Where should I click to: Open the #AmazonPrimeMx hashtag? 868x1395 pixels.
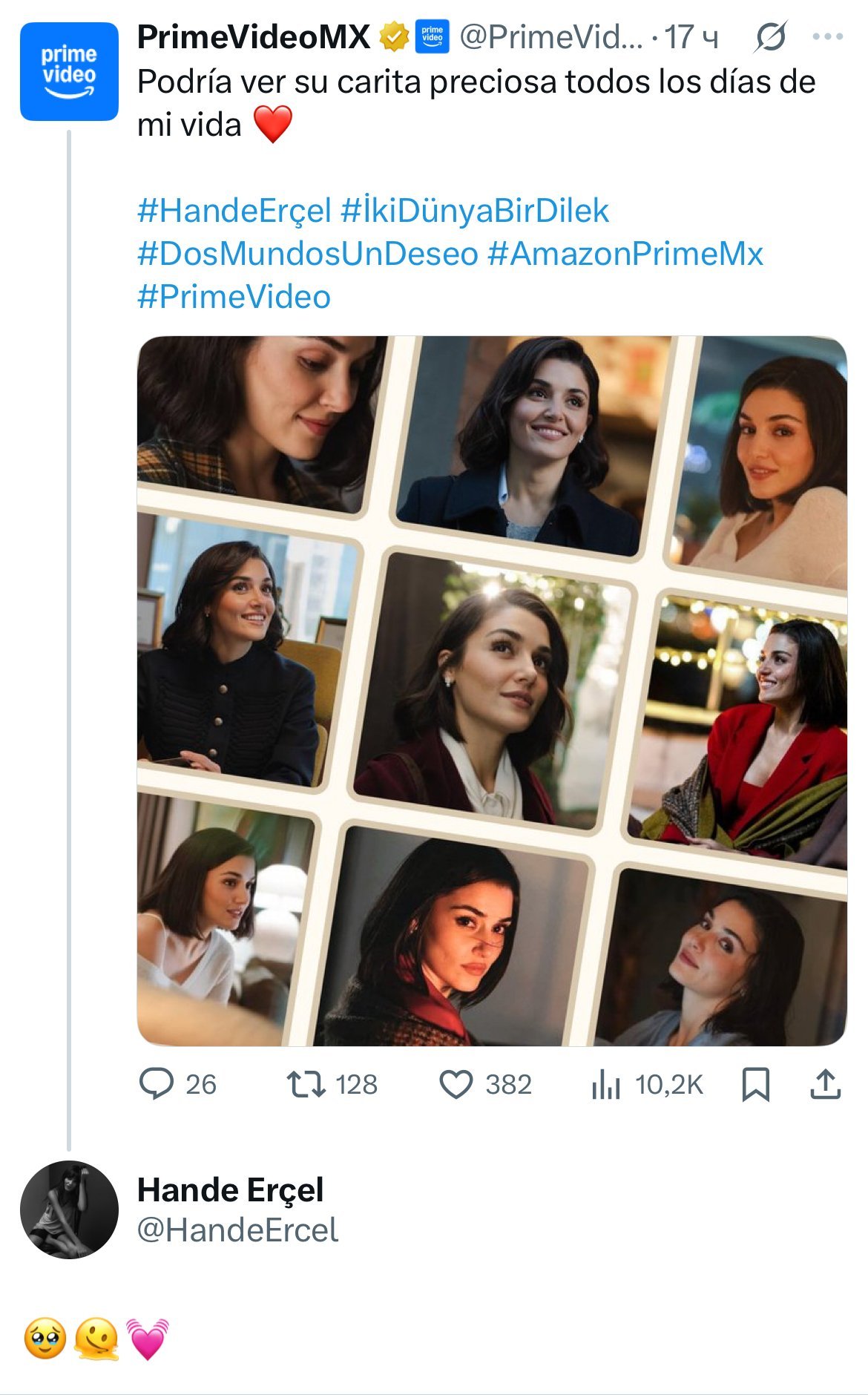[x=625, y=254]
